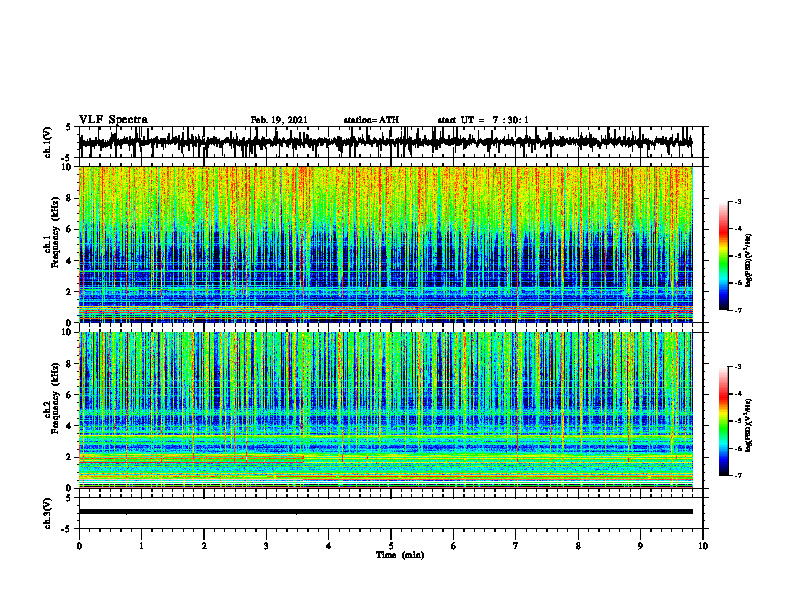Click the "Time (min)" x-axis label
This screenshot has width=792, height=612.
(x=400, y=555)
